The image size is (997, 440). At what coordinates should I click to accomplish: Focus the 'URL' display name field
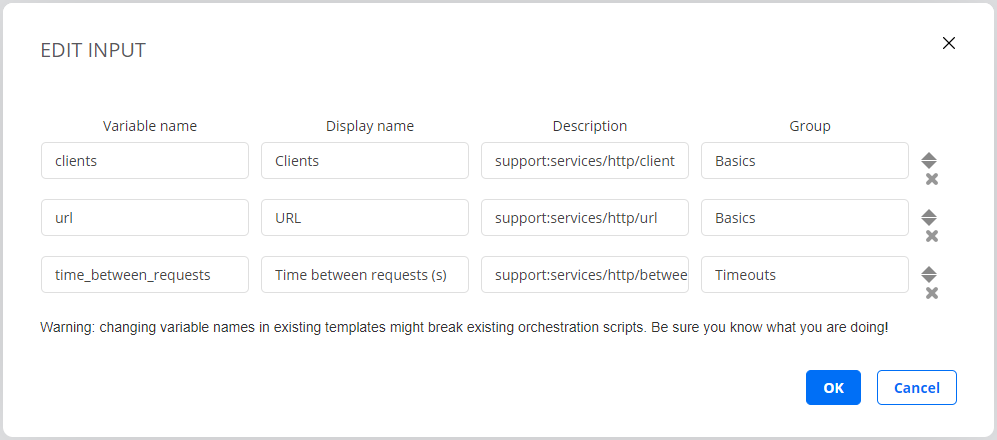(x=365, y=218)
